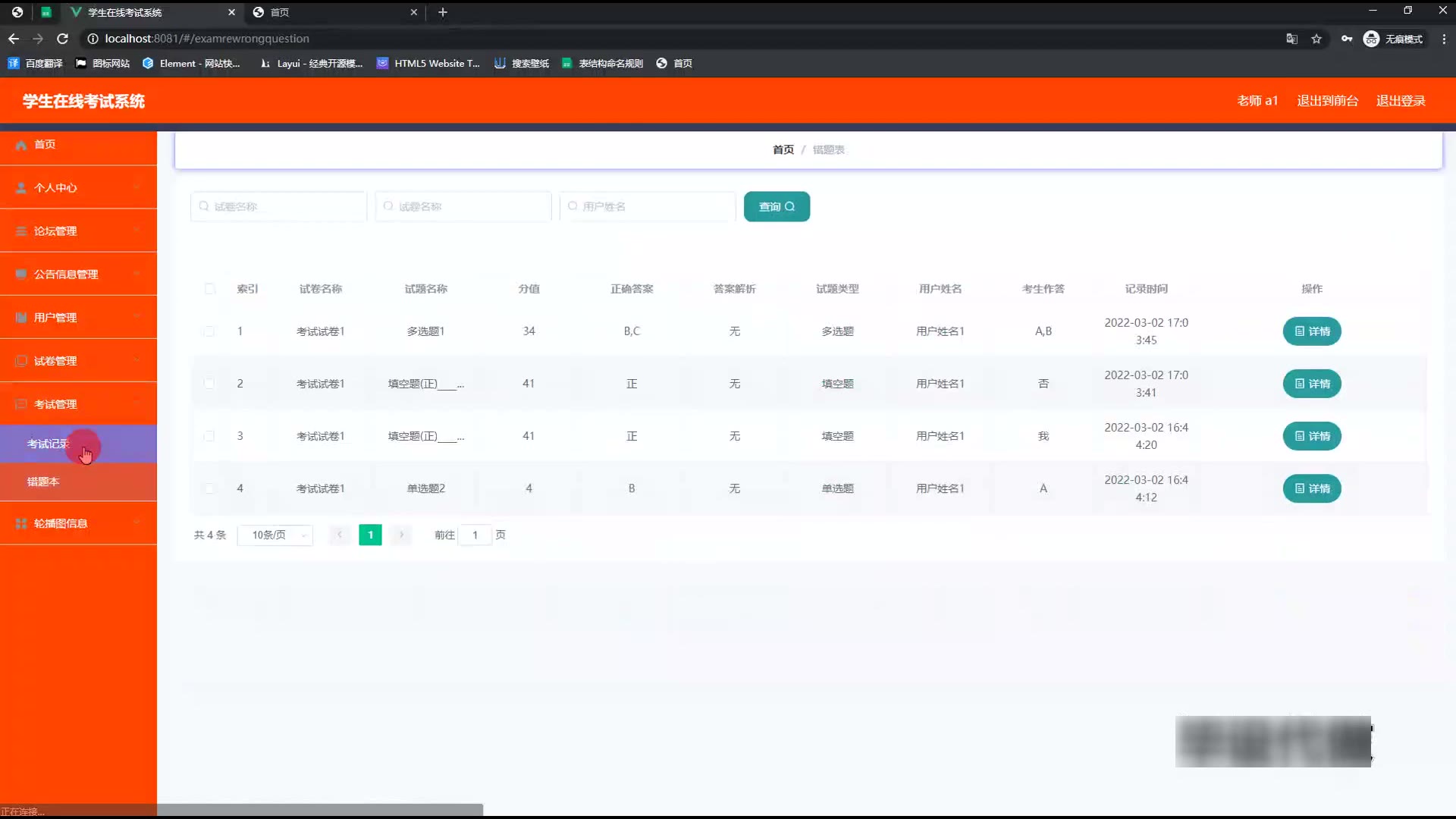Click 首页 in the breadcrumb
The width and height of the screenshot is (1456, 819).
click(783, 150)
